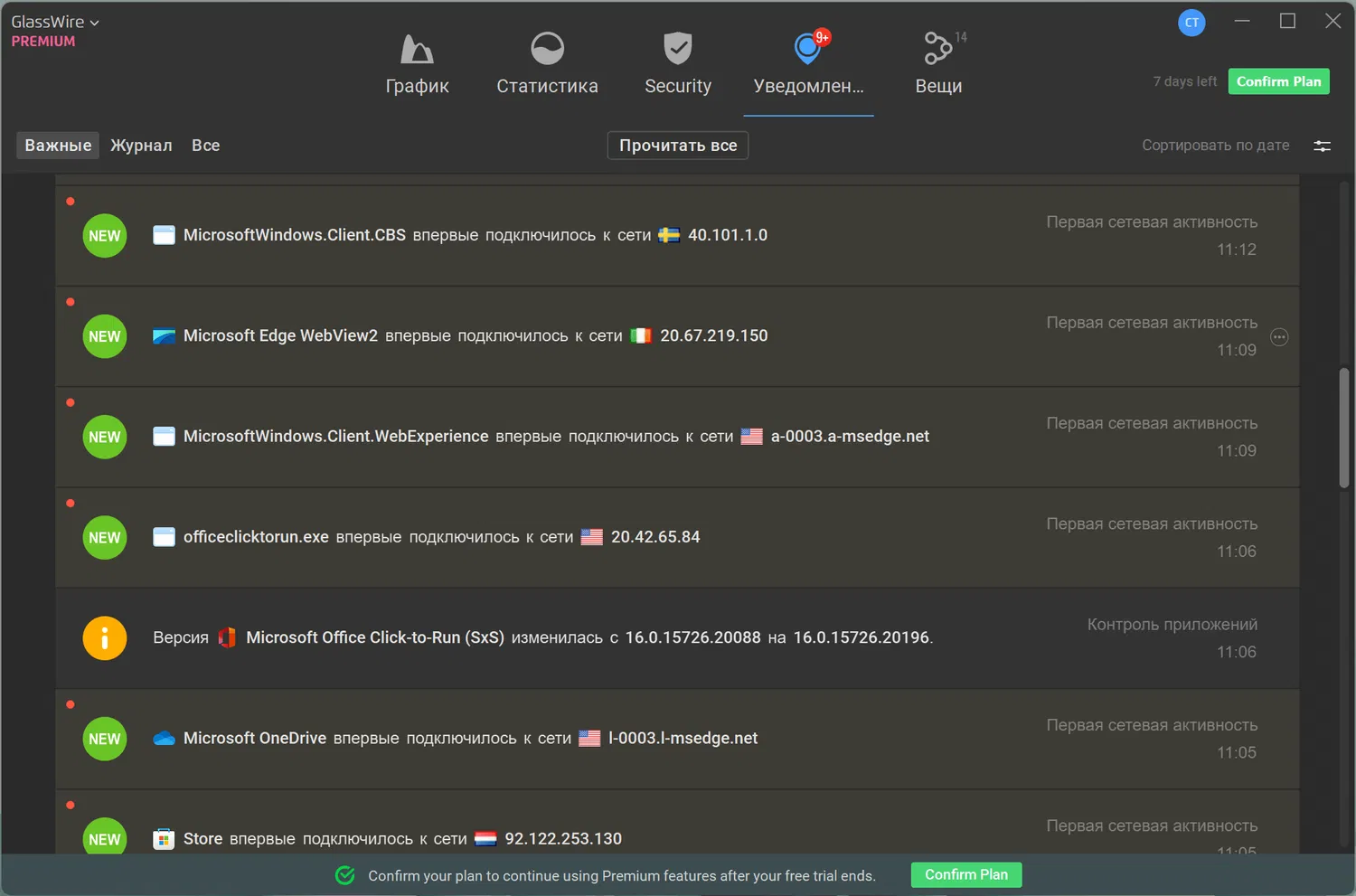Click the green checkmark icon in the trial banner
1356x896 pixels.
coord(345,875)
